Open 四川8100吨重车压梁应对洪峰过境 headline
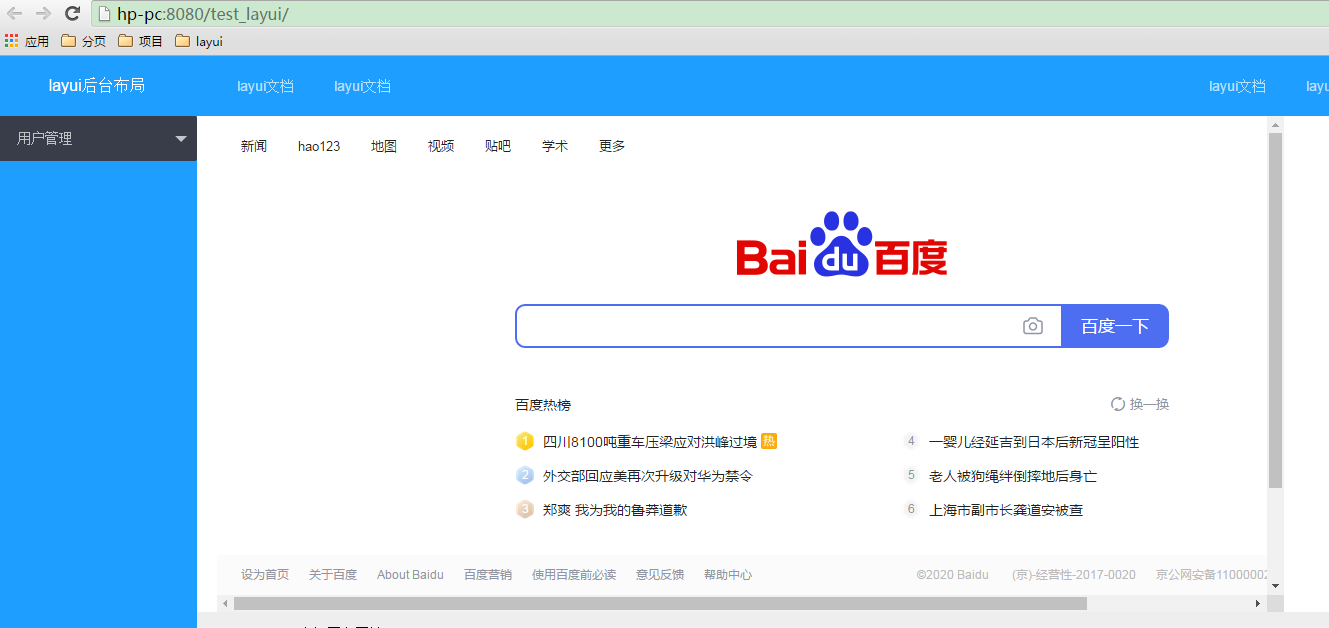This screenshot has width=1329, height=628. pos(650,442)
